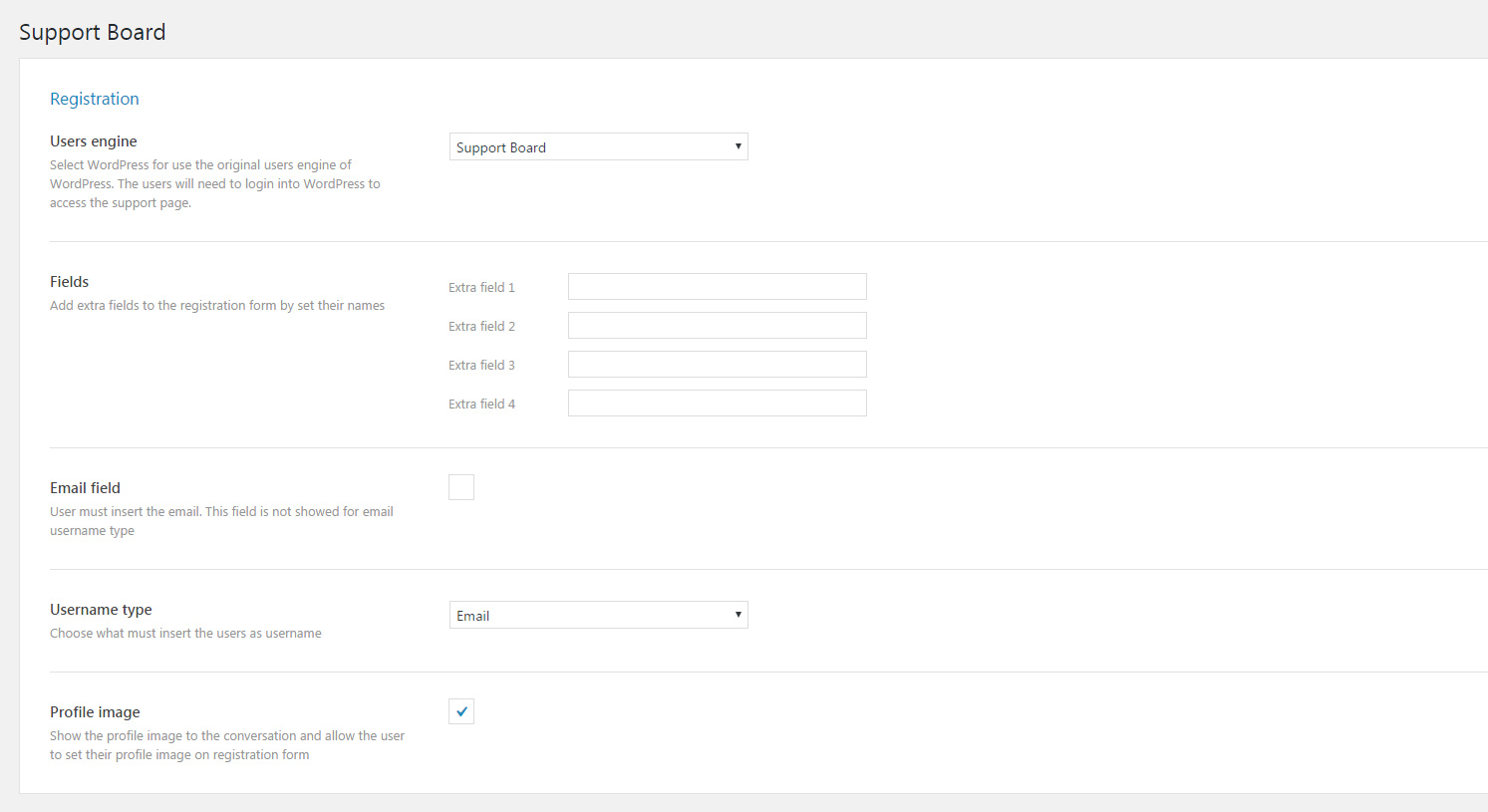Click the Users engine setting label
Viewport: 1488px width, 812px height.
(x=94, y=141)
